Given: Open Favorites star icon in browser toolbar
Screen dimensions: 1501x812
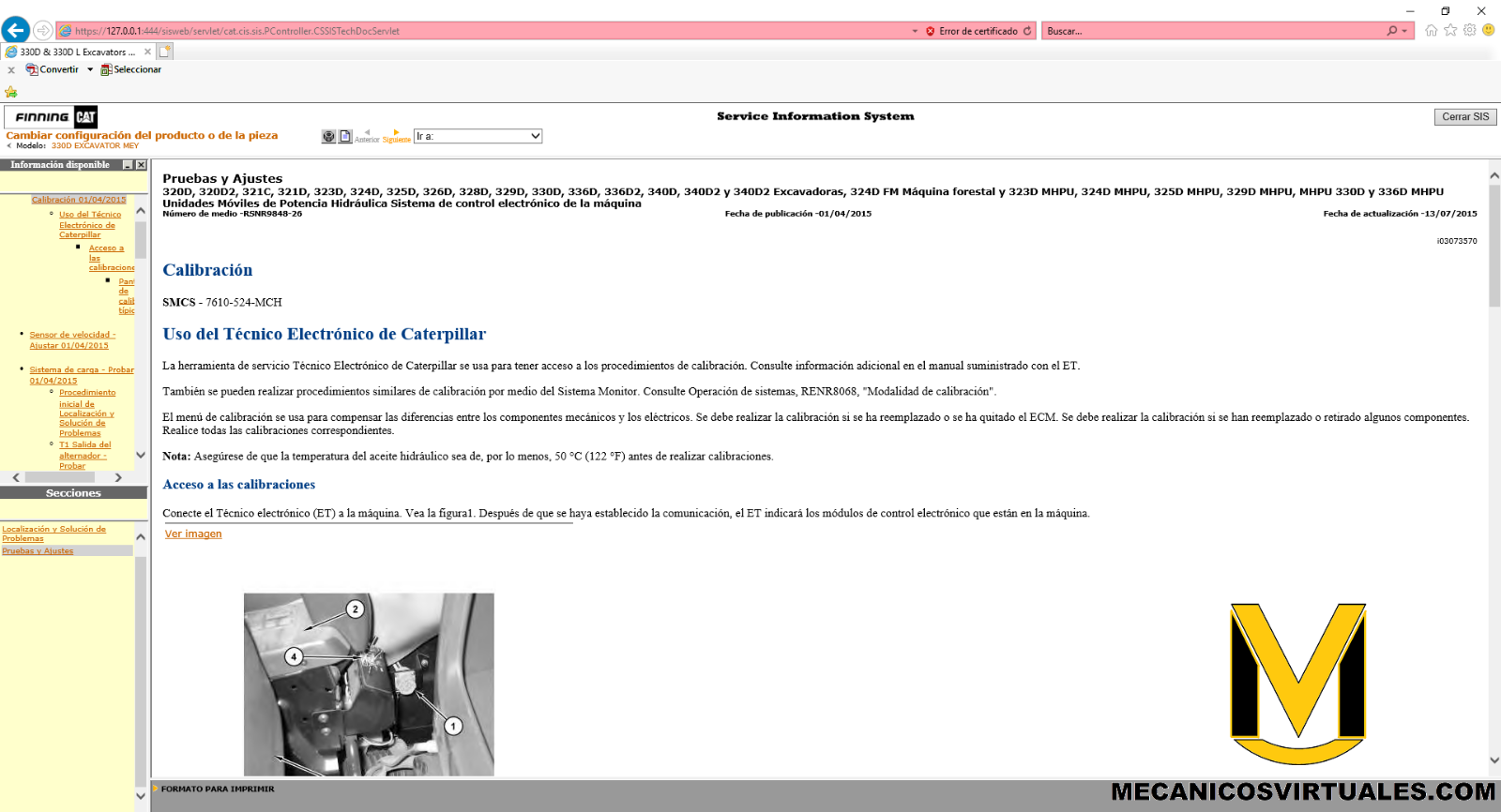Looking at the screenshot, I should click(x=1450, y=30).
